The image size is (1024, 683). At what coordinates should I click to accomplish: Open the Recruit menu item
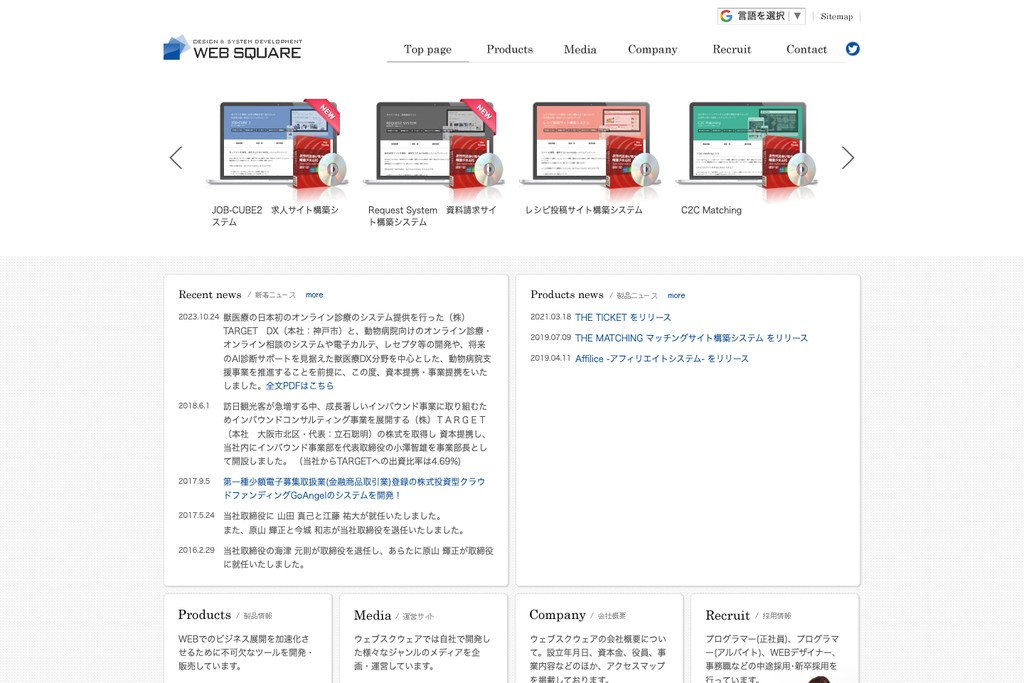tap(731, 50)
